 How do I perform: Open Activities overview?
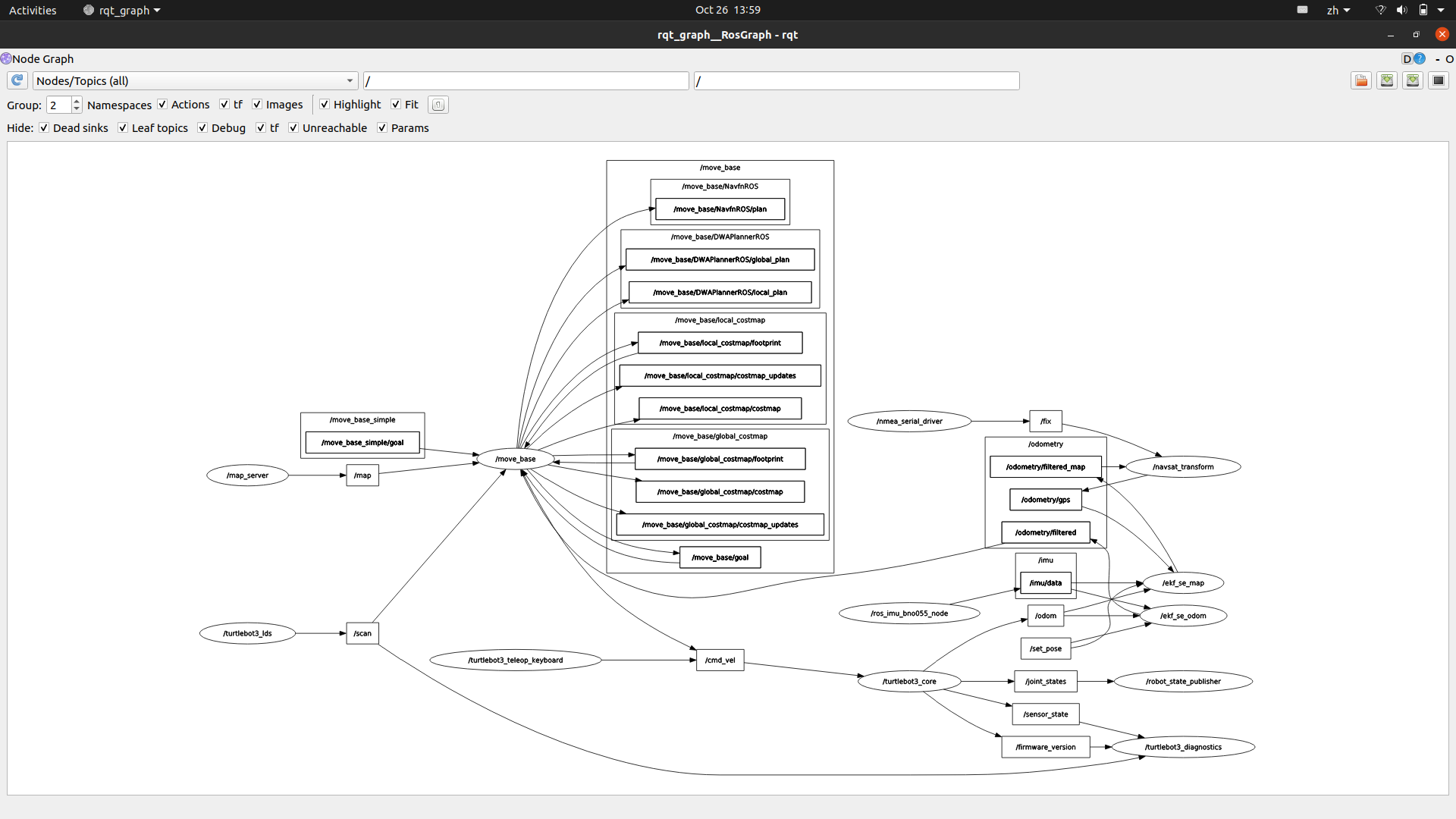pos(33,10)
